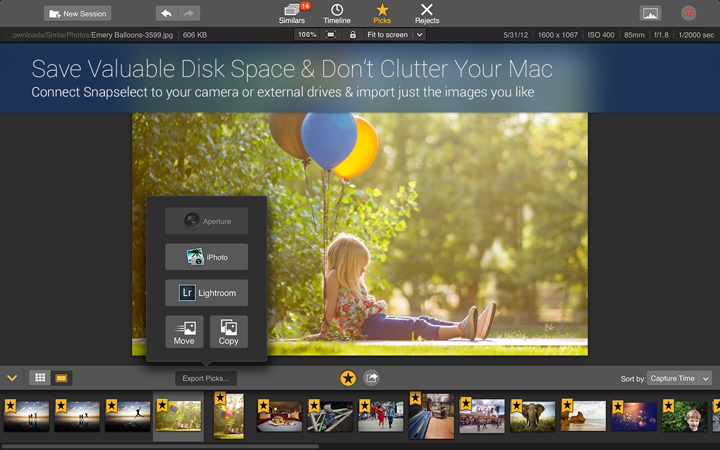The width and height of the screenshot is (720, 450).
Task: Toggle pick star on the elephant thumbnail
Action: (517, 406)
